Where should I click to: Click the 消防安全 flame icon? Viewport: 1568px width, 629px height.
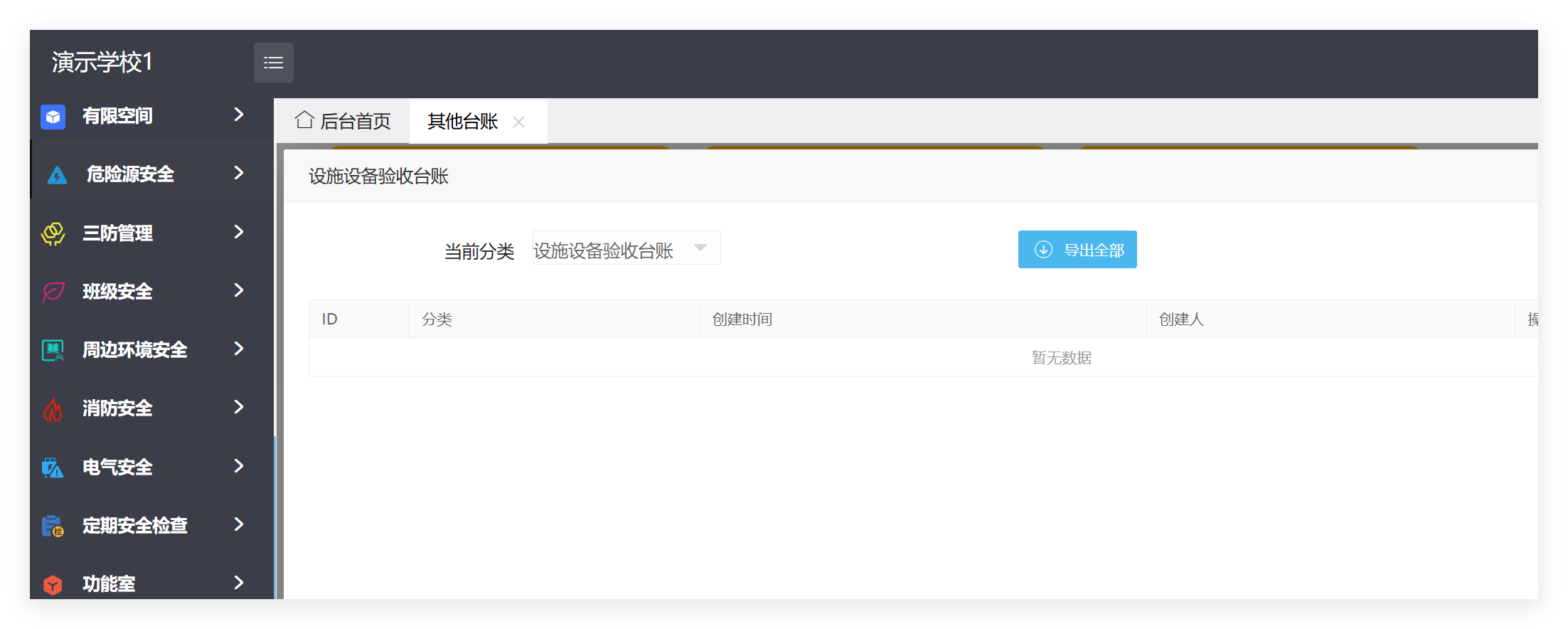[x=53, y=409]
